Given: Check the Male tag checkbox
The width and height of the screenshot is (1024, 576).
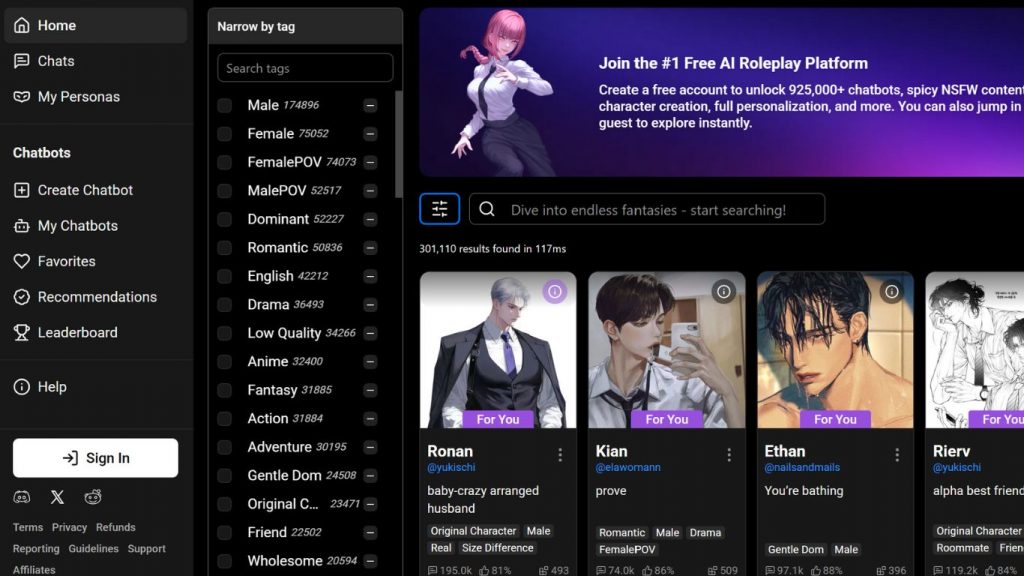Looking at the screenshot, I should (226, 105).
